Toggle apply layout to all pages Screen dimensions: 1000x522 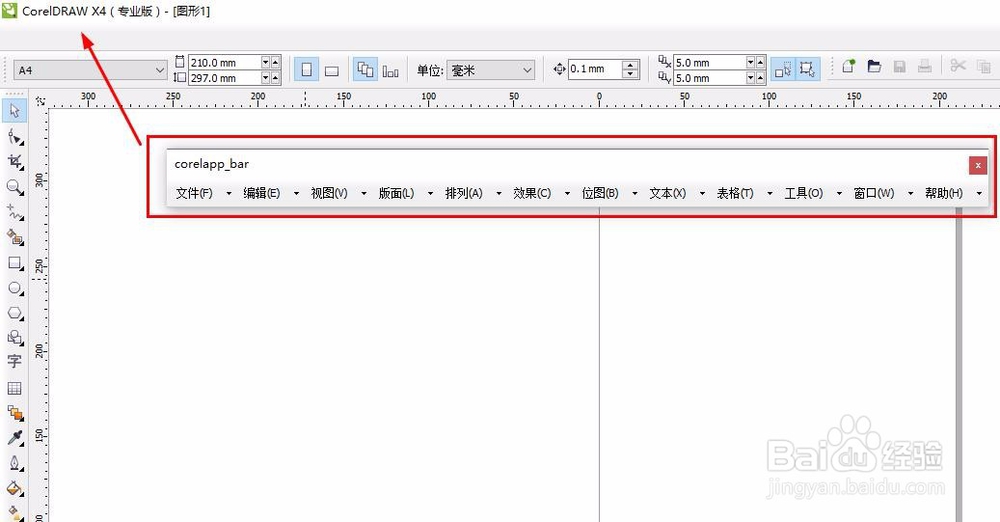click(x=365, y=69)
